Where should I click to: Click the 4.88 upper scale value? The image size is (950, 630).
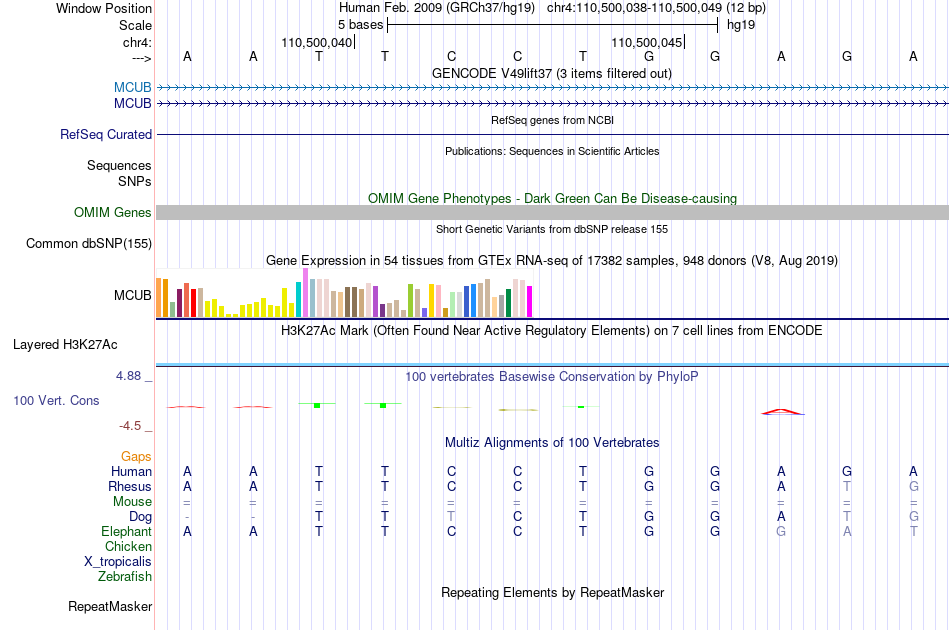pyautogui.click(x=128, y=376)
